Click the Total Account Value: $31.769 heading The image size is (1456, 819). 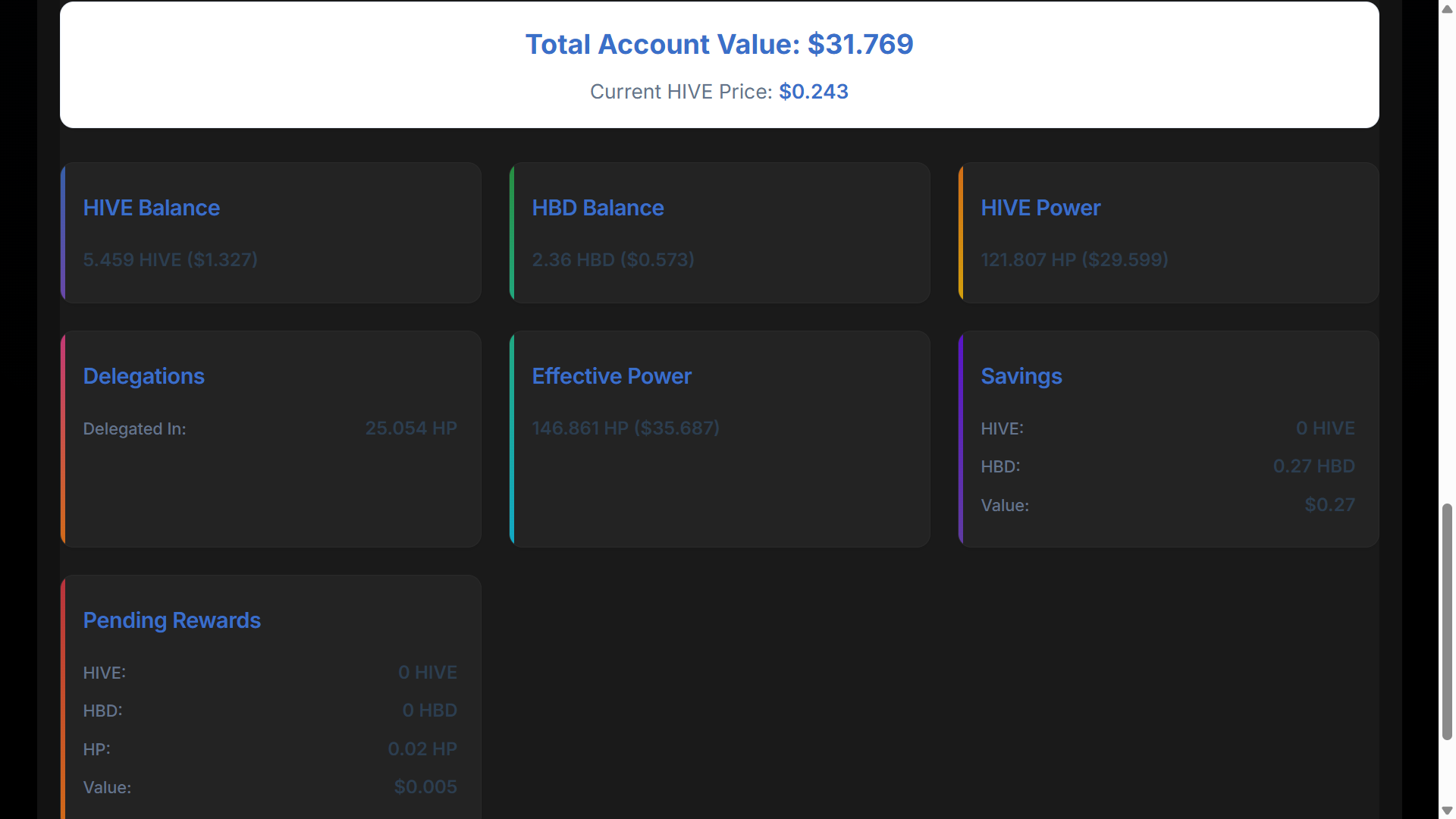tap(719, 44)
